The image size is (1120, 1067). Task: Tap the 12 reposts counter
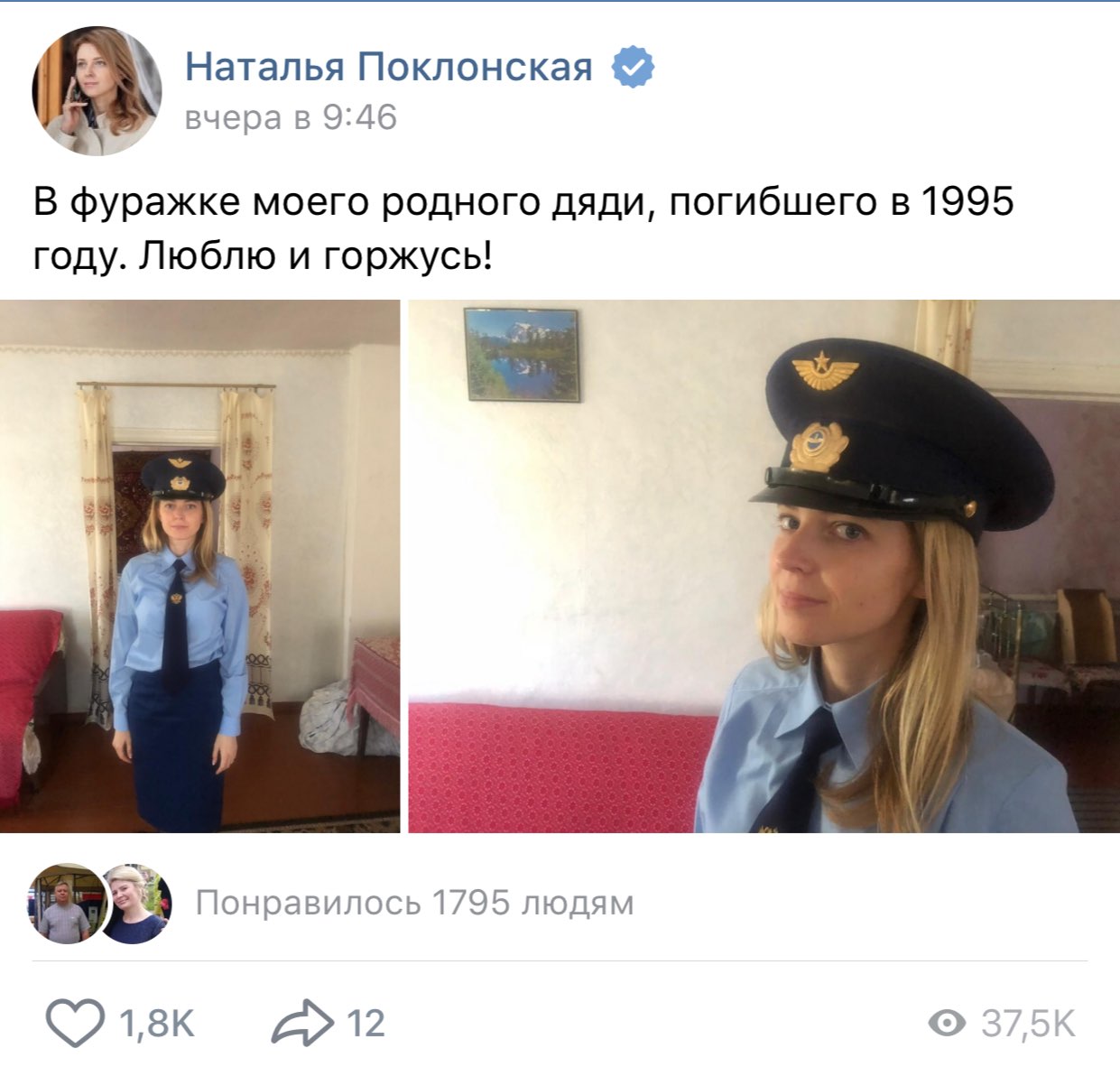[366, 1024]
